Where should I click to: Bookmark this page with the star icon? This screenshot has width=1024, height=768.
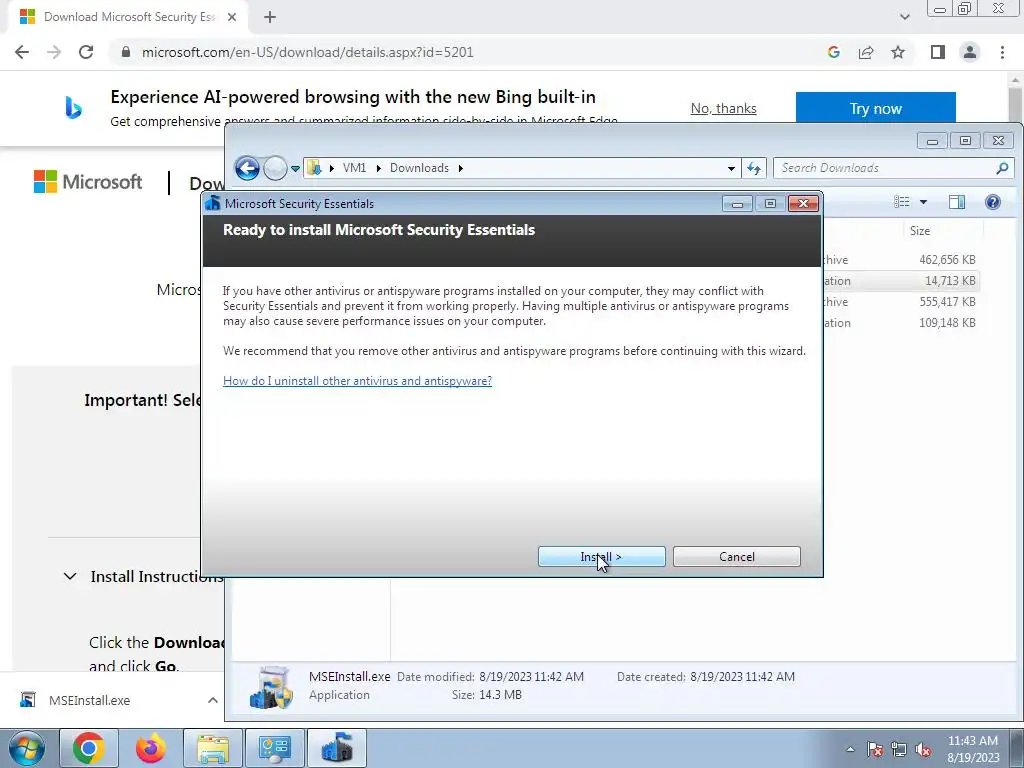click(x=898, y=52)
